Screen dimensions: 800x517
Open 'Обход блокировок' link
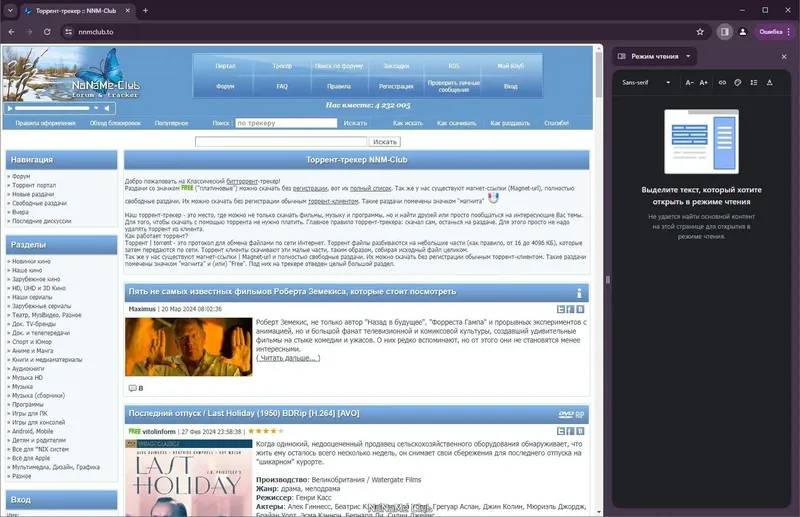[x=115, y=123]
